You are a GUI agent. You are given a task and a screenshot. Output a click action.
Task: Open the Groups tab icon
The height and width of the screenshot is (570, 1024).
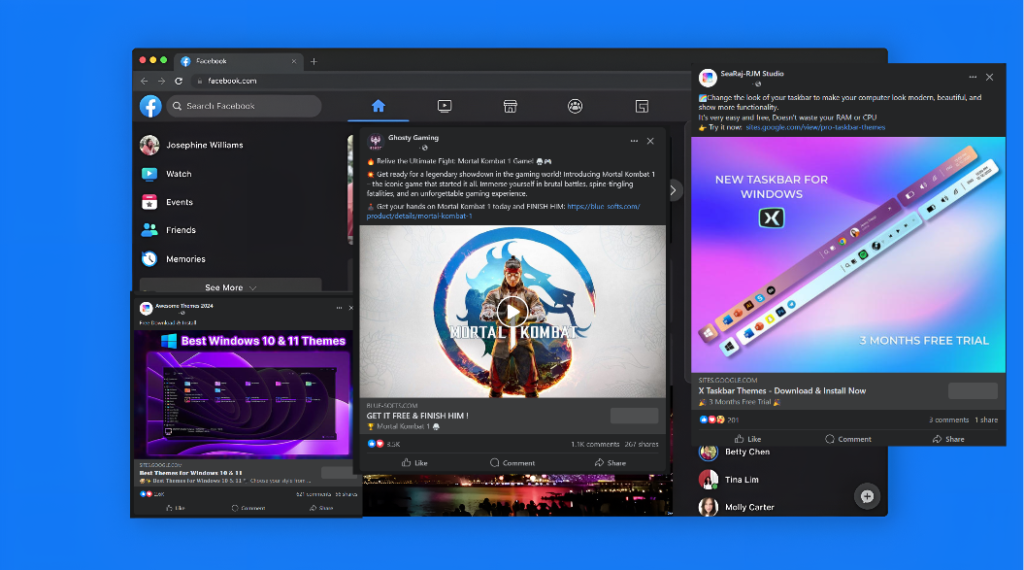click(575, 106)
